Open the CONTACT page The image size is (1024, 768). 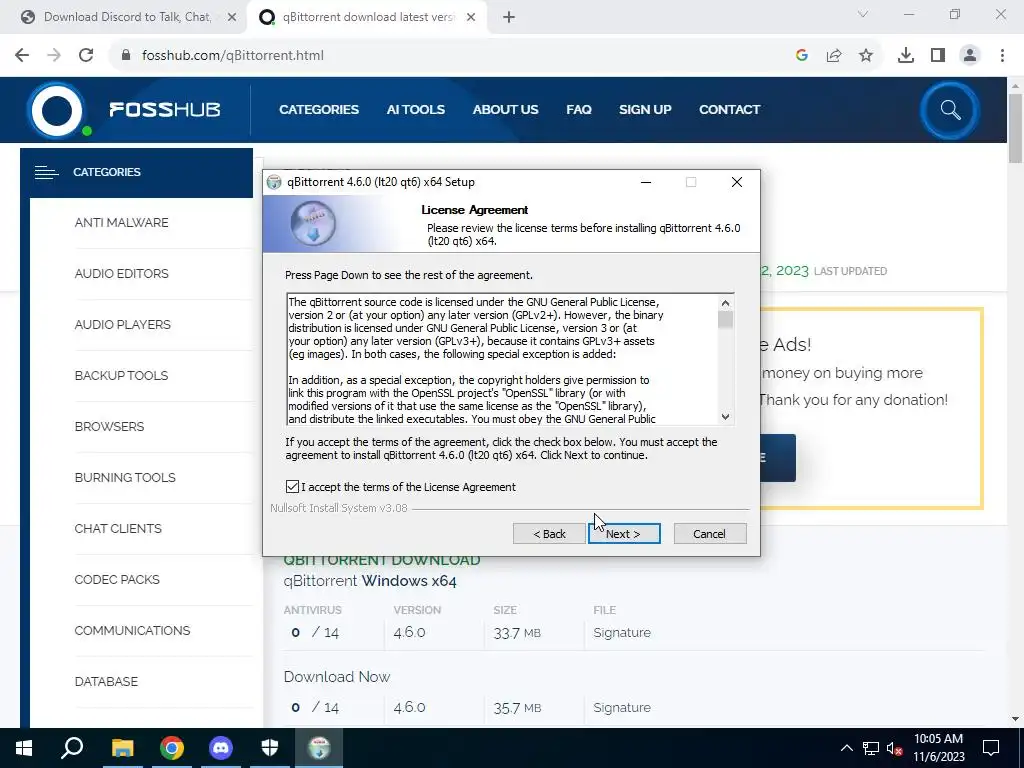pos(729,110)
